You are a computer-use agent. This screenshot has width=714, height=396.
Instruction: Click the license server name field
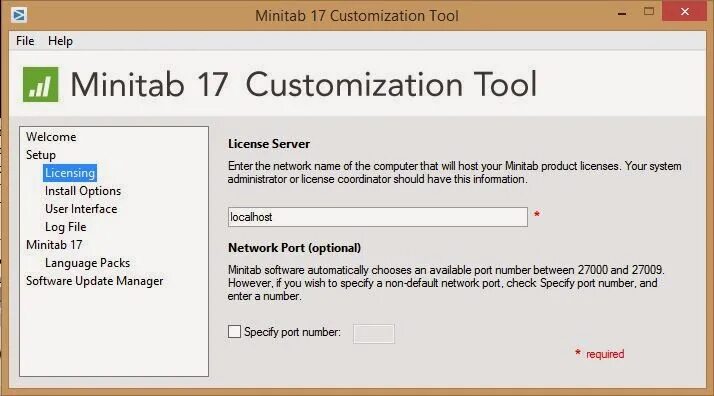point(377,217)
